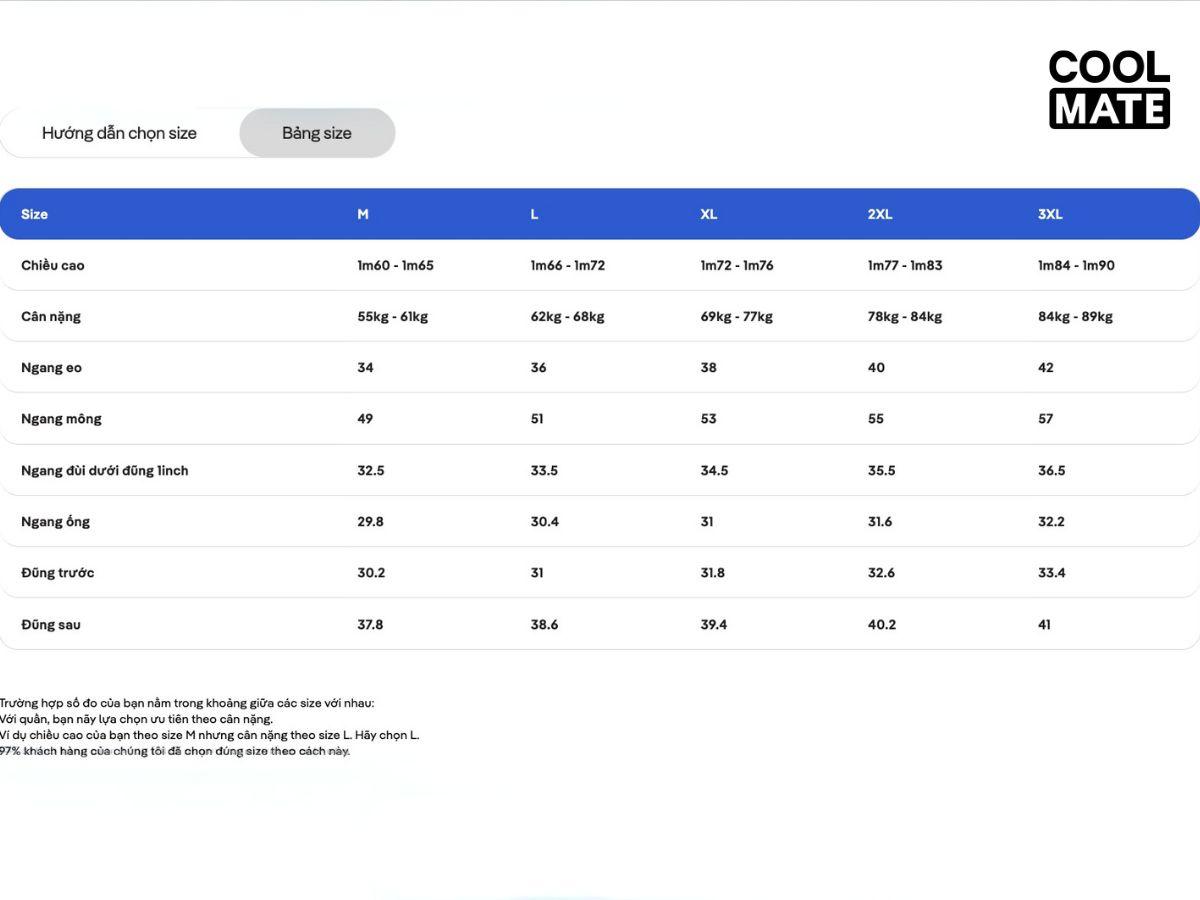The width and height of the screenshot is (1200, 900).
Task: Click the 'Size' column header
Action: click(35, 214)
